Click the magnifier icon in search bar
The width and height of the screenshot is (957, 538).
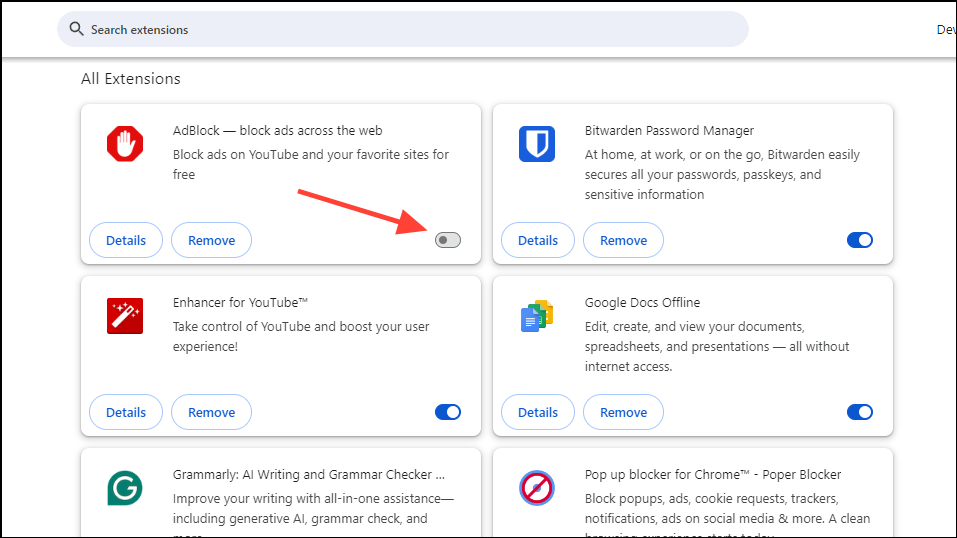click(76, 29)
